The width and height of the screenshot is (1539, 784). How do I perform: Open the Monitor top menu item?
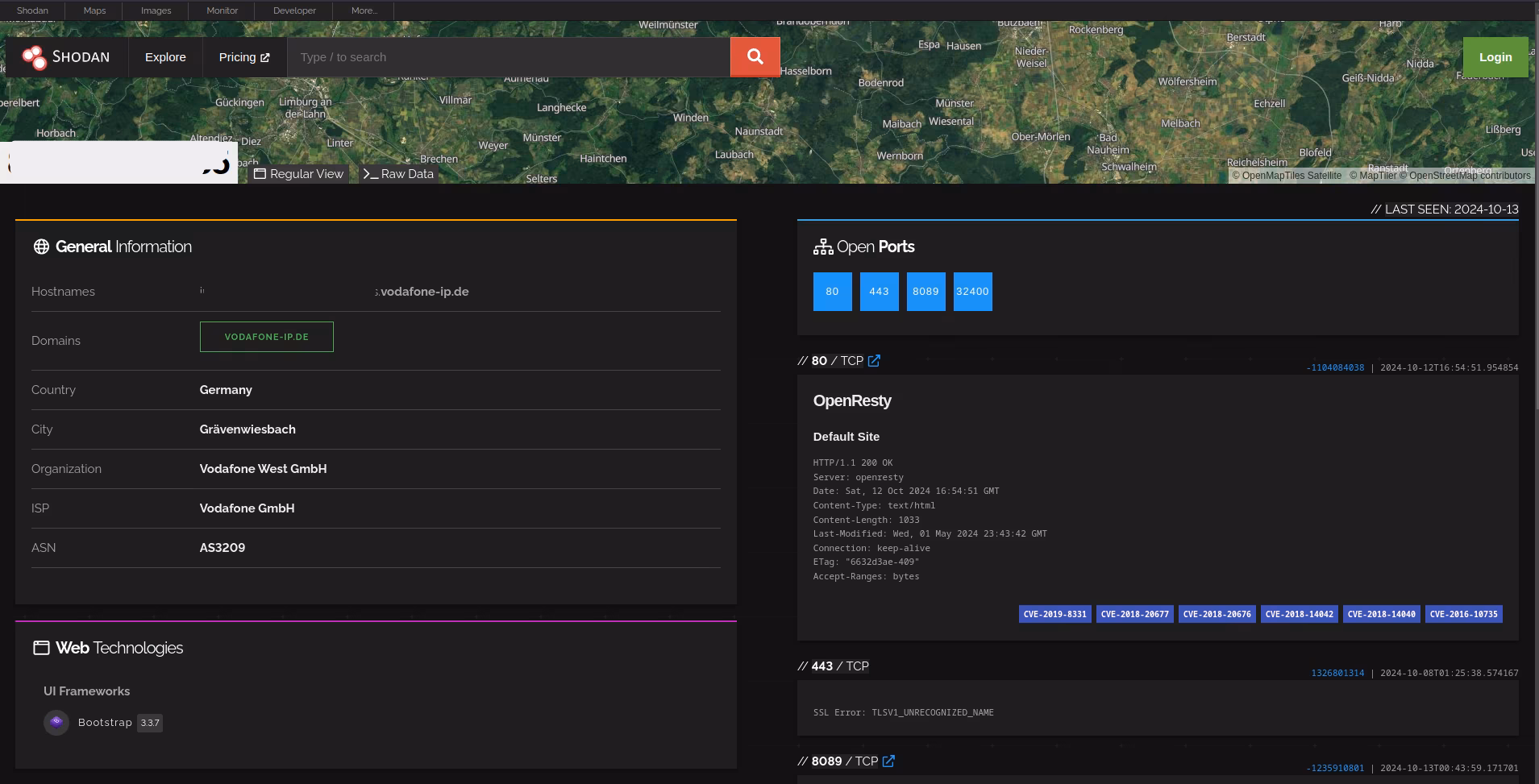222,10
